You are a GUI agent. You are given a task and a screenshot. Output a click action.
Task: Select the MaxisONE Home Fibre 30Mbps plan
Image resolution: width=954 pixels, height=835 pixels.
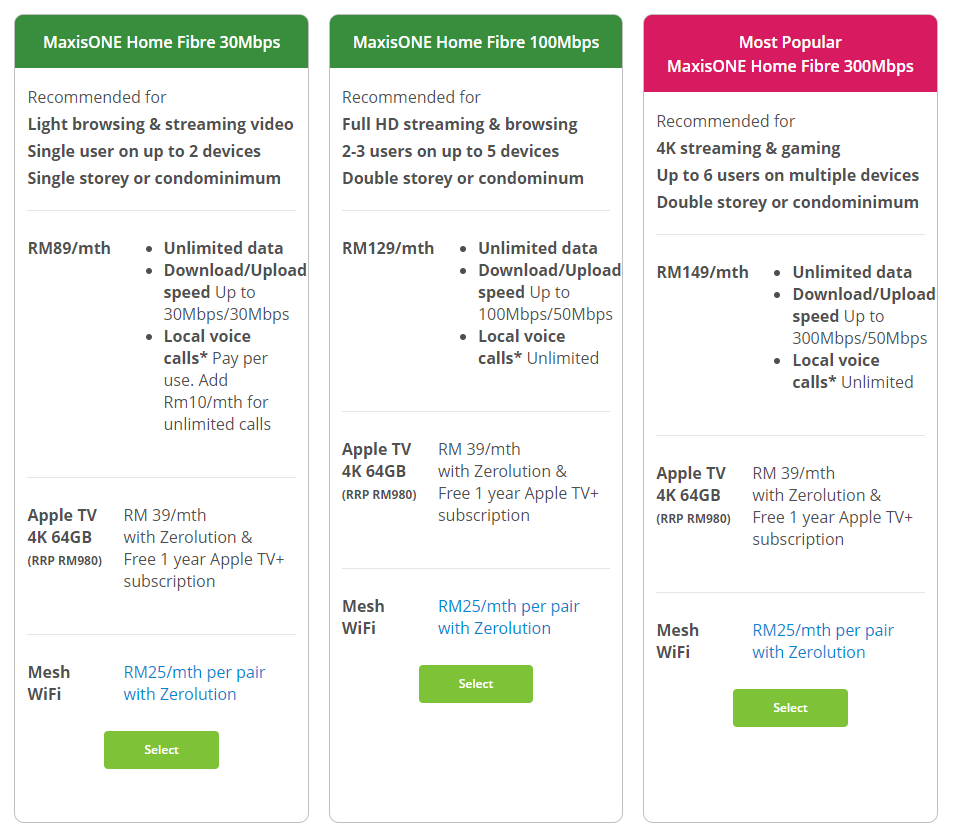(x=161, y=750)
